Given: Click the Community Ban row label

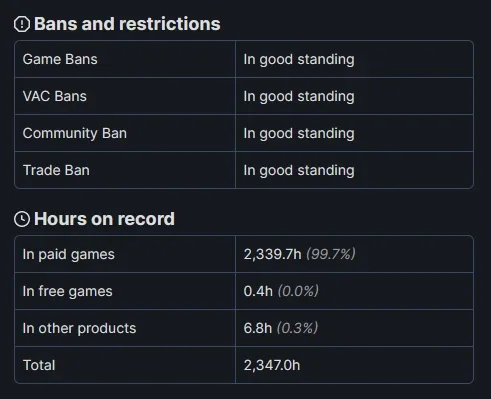Looking at the screenshot, I should (75, 133).
